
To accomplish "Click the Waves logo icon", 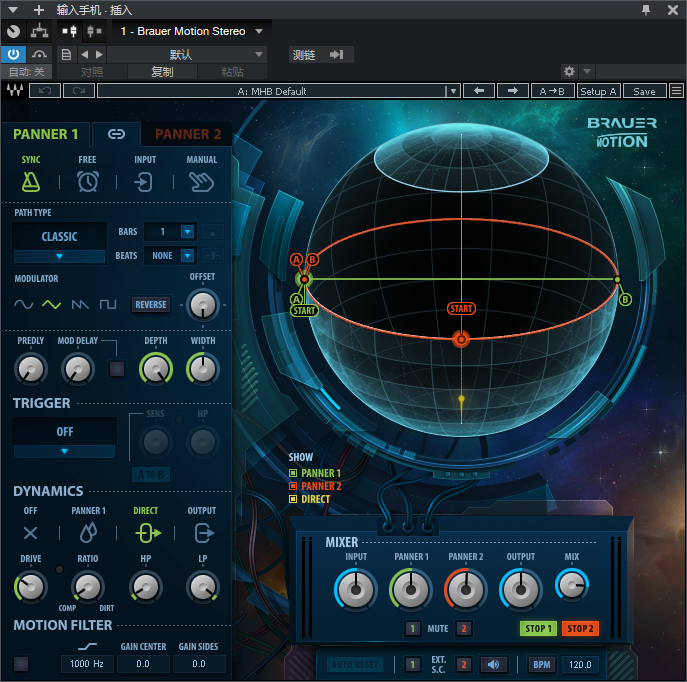I will [x=14, y=91].
